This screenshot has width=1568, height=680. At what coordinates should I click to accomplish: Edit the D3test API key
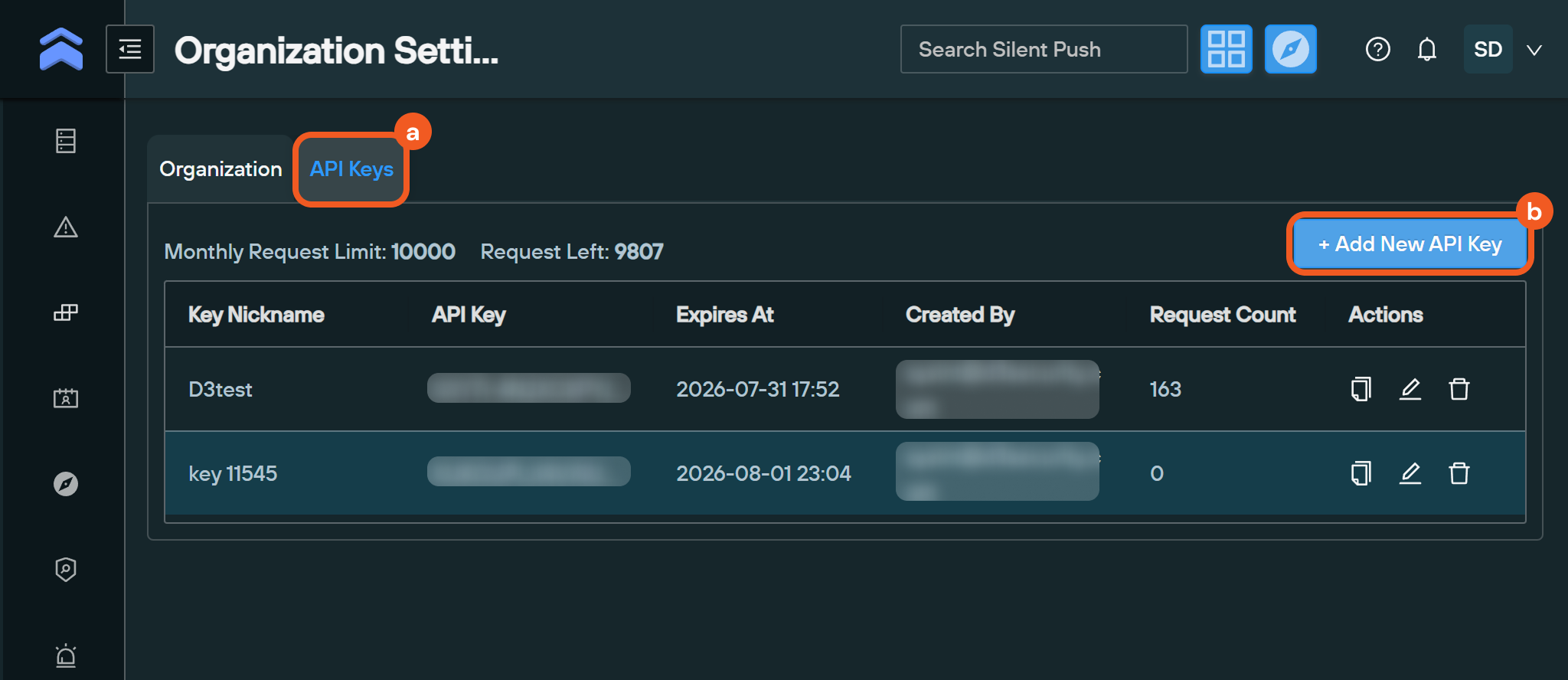[1410, 389]
